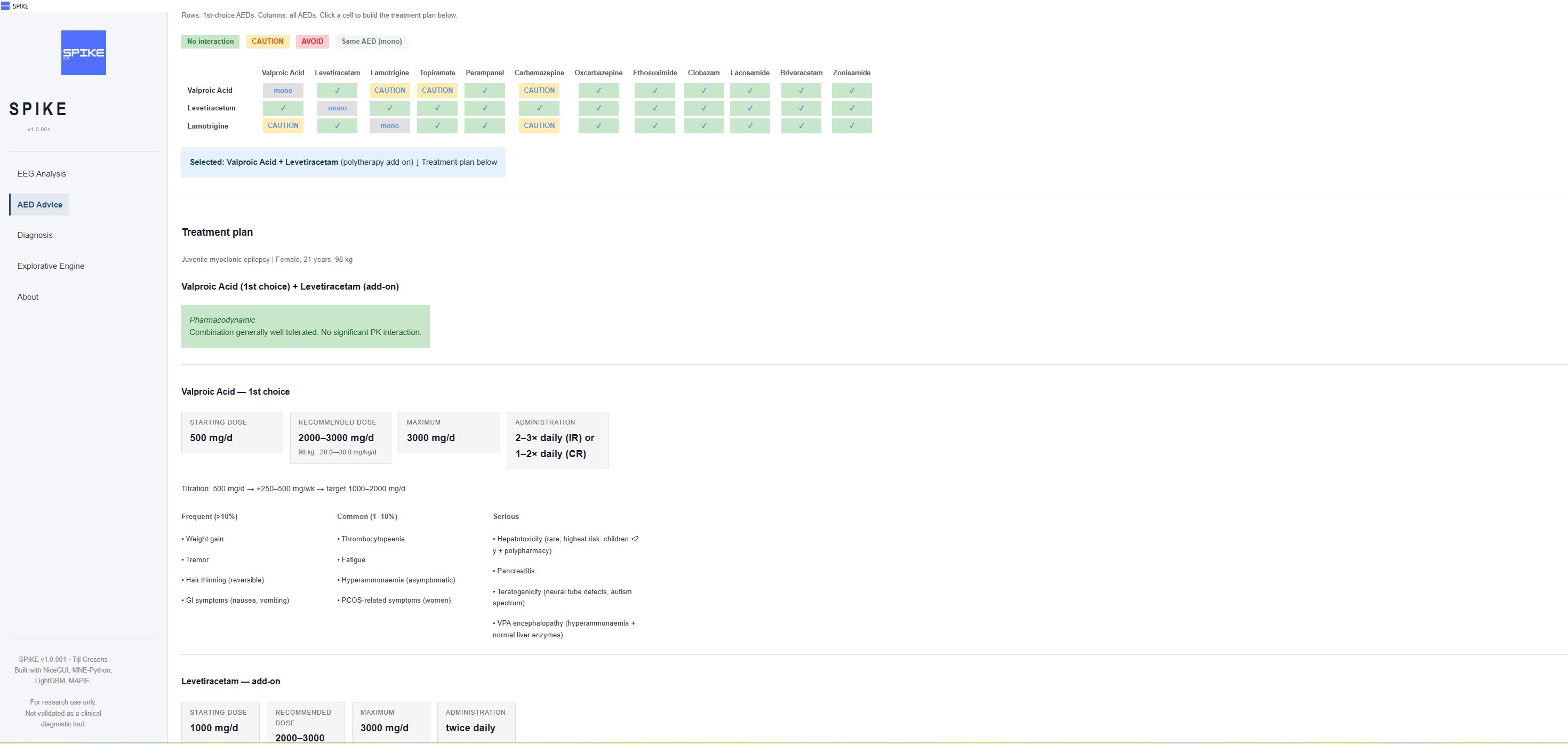Select Valproic Acid with Perampanel cell
This screenshot has width=1568, height=744.
pyautogui.click(x=484, y=91)
